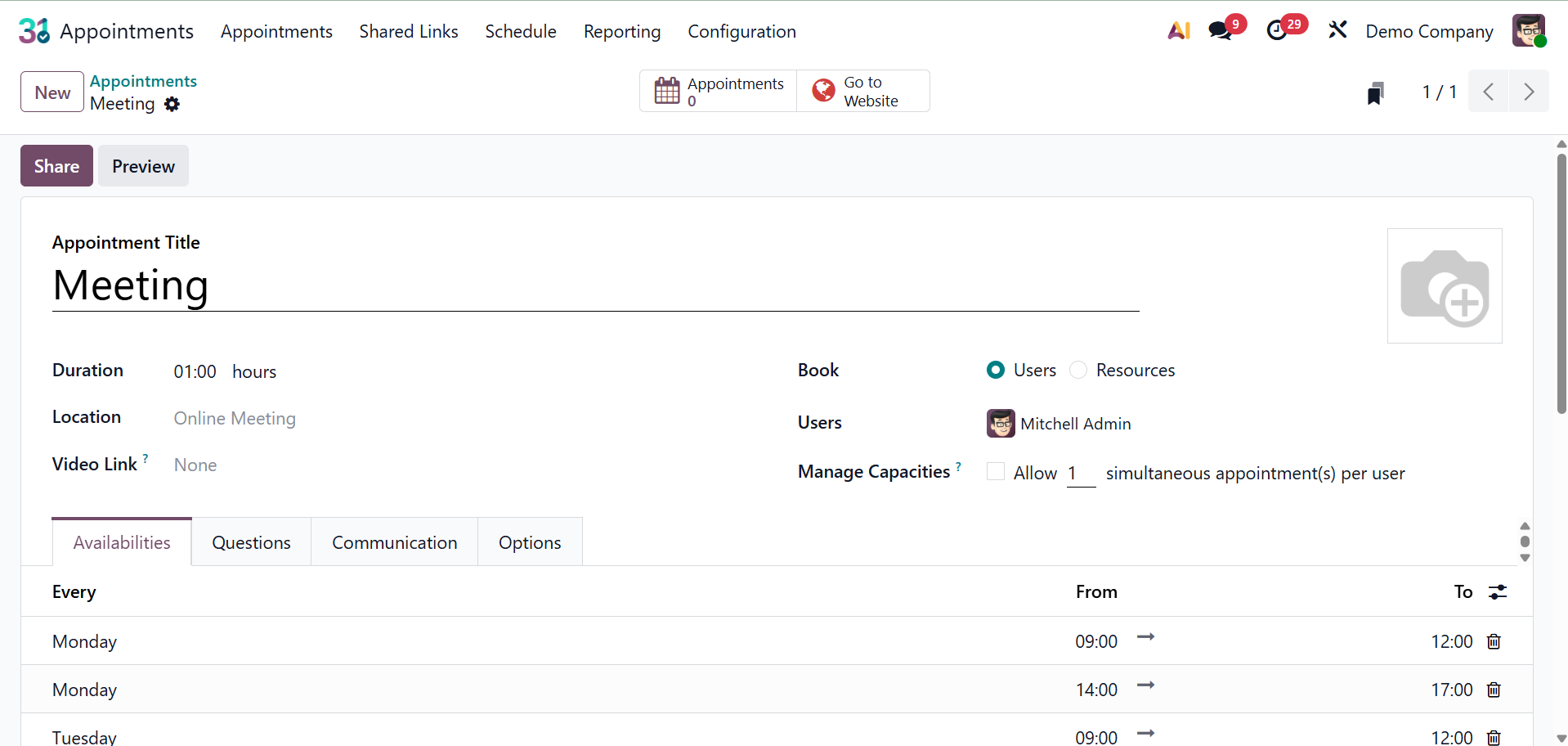Open the Demo Company switcher
The image size is (1568, 746).
(1429, 31)
